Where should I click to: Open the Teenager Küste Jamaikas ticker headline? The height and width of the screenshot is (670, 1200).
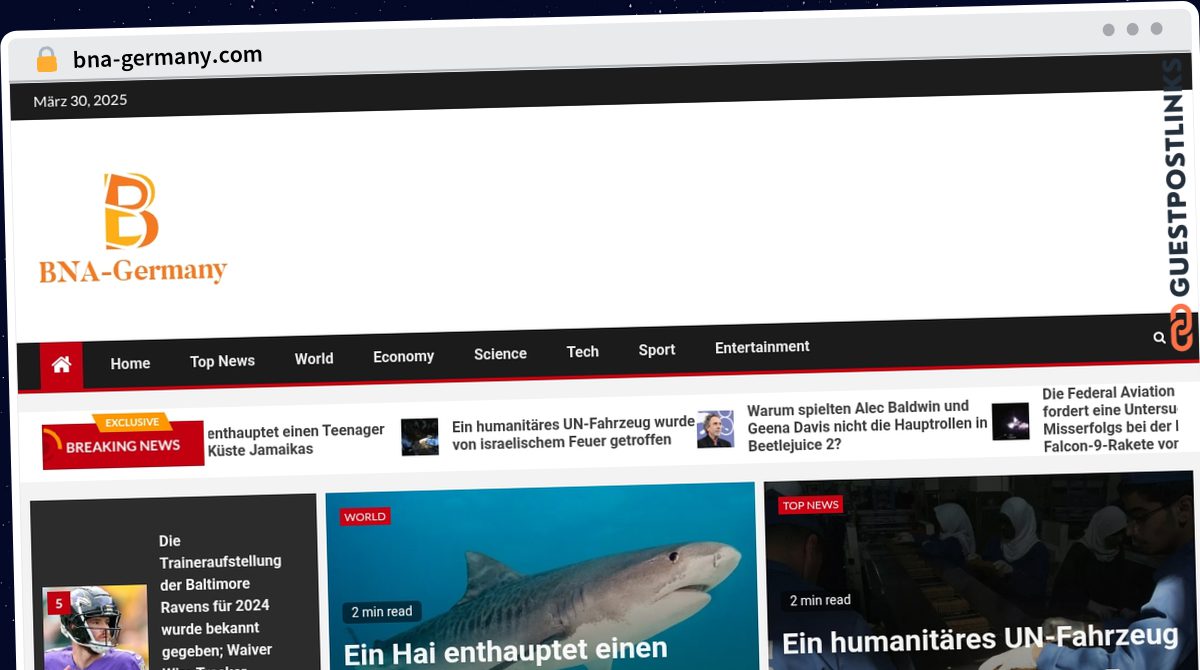coord(295,440)
